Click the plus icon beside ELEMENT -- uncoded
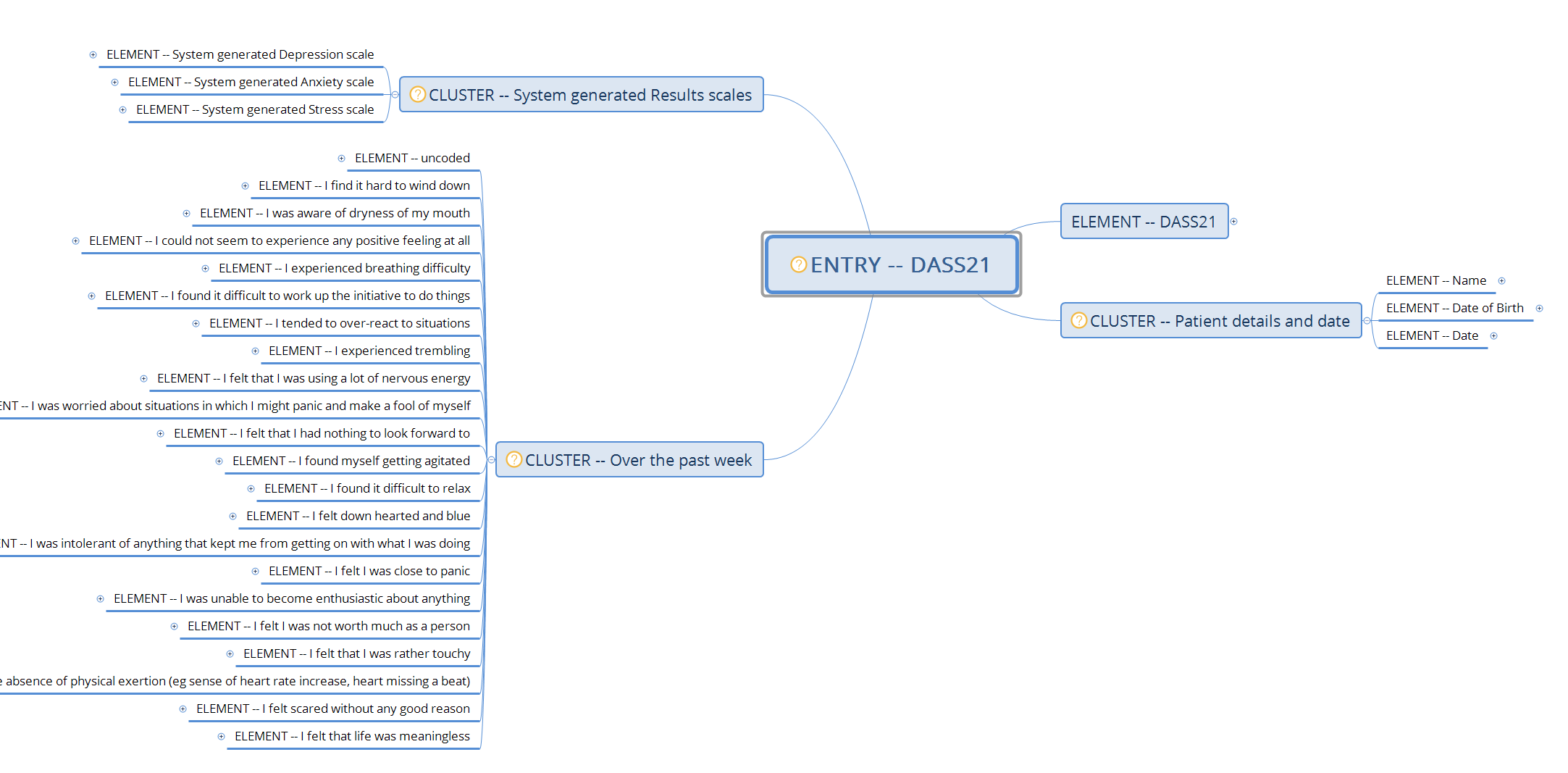 [x=342, y=158]
